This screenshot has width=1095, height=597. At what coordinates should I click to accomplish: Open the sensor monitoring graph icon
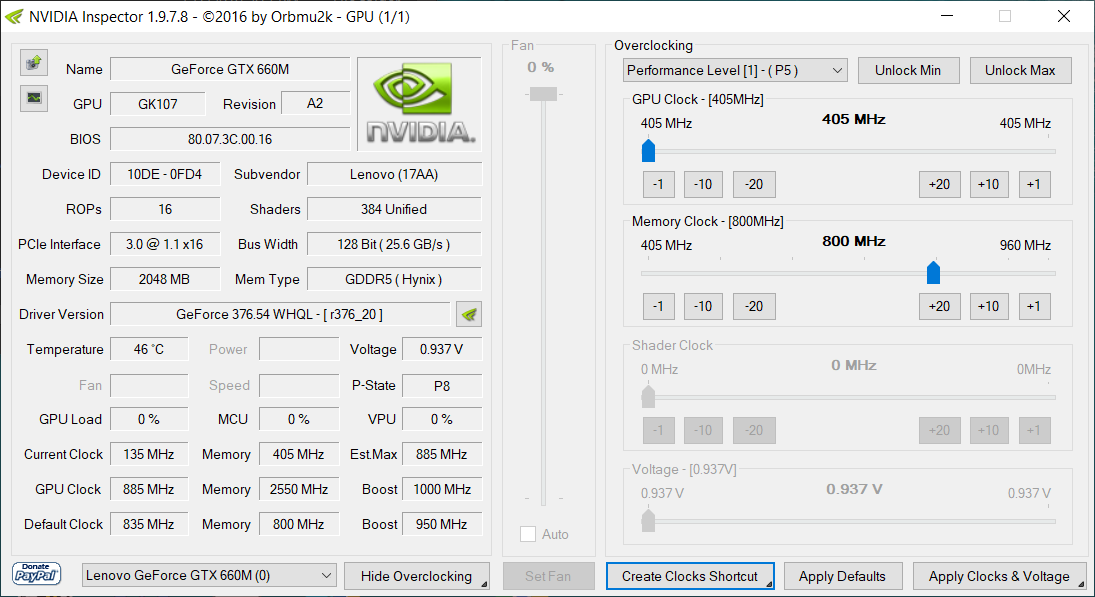34,98
